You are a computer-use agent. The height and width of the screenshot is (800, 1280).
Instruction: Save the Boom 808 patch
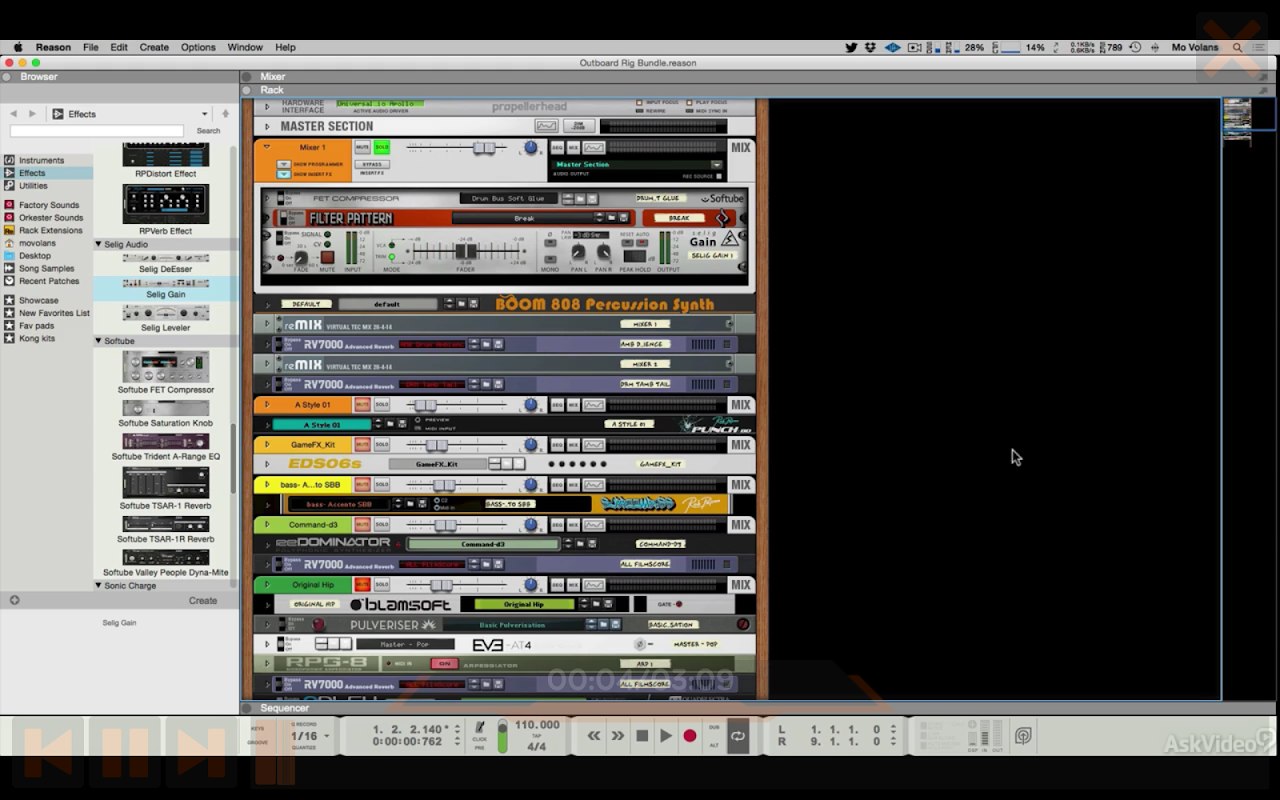click(476, 304)
